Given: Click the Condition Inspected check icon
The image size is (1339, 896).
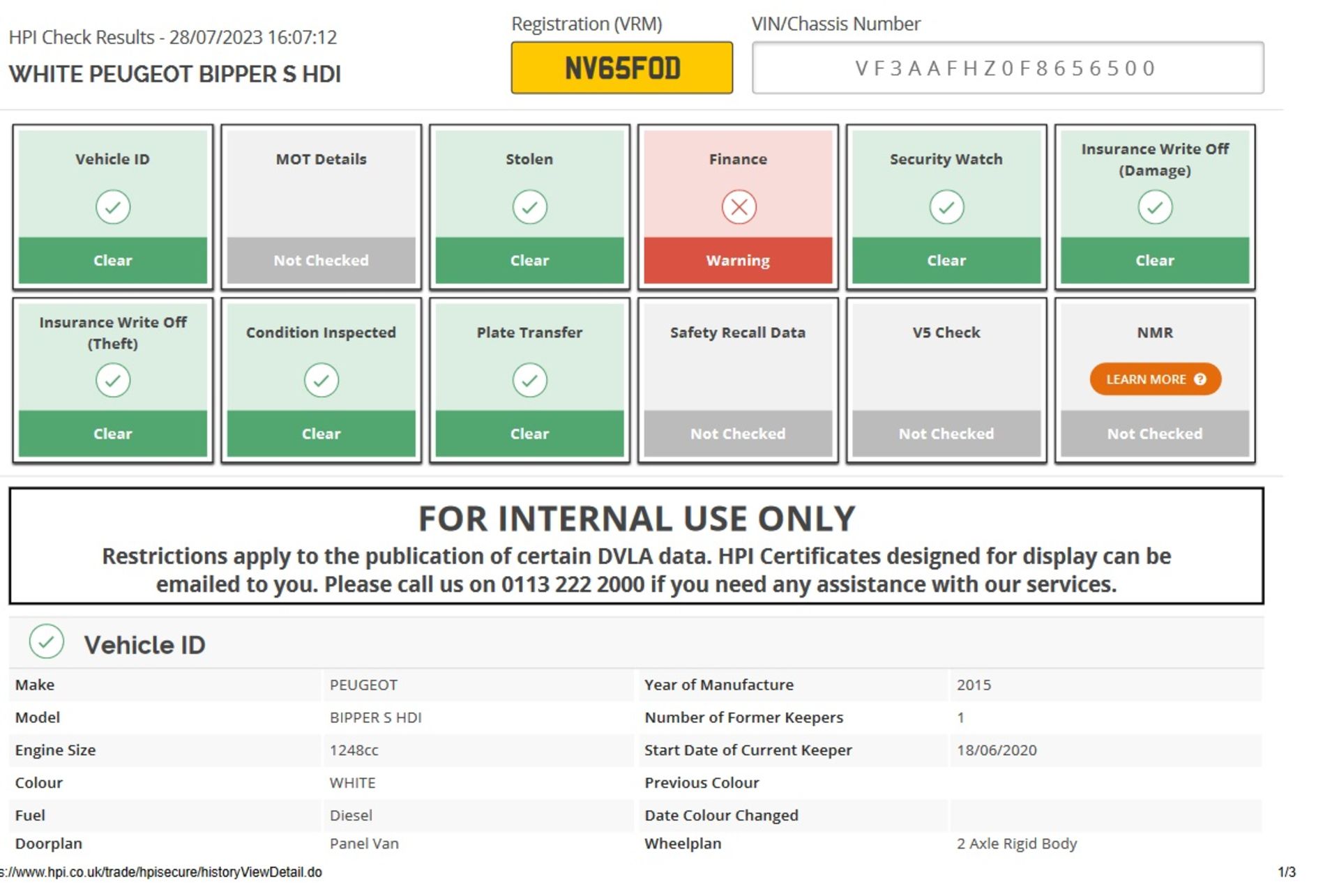Looking at the screenshot, I should pos(321,380).
